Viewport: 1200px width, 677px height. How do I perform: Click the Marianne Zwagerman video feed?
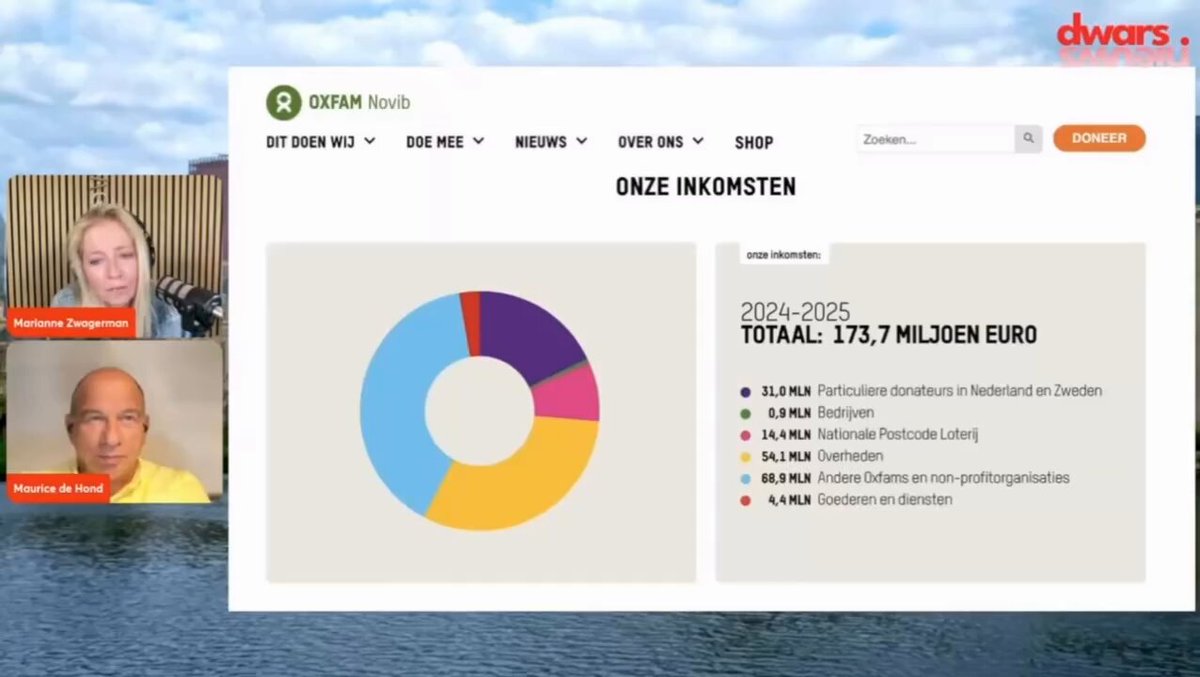pyautogui.click(x=116, y=256)
